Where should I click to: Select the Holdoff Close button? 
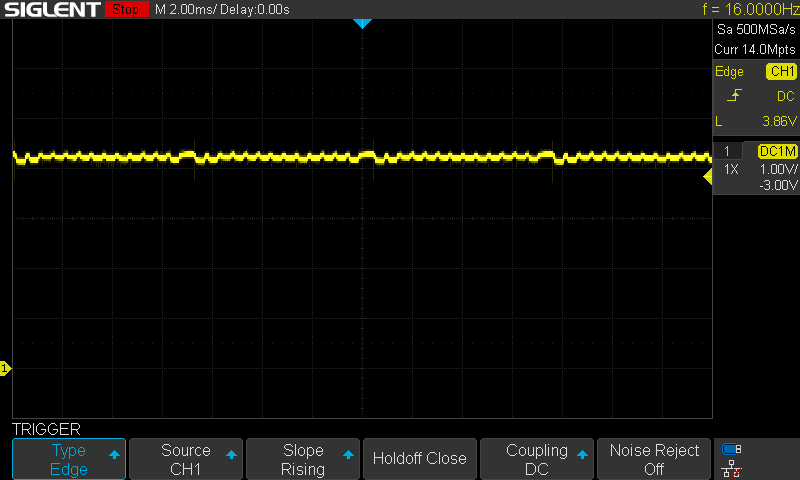click(420, 459)
